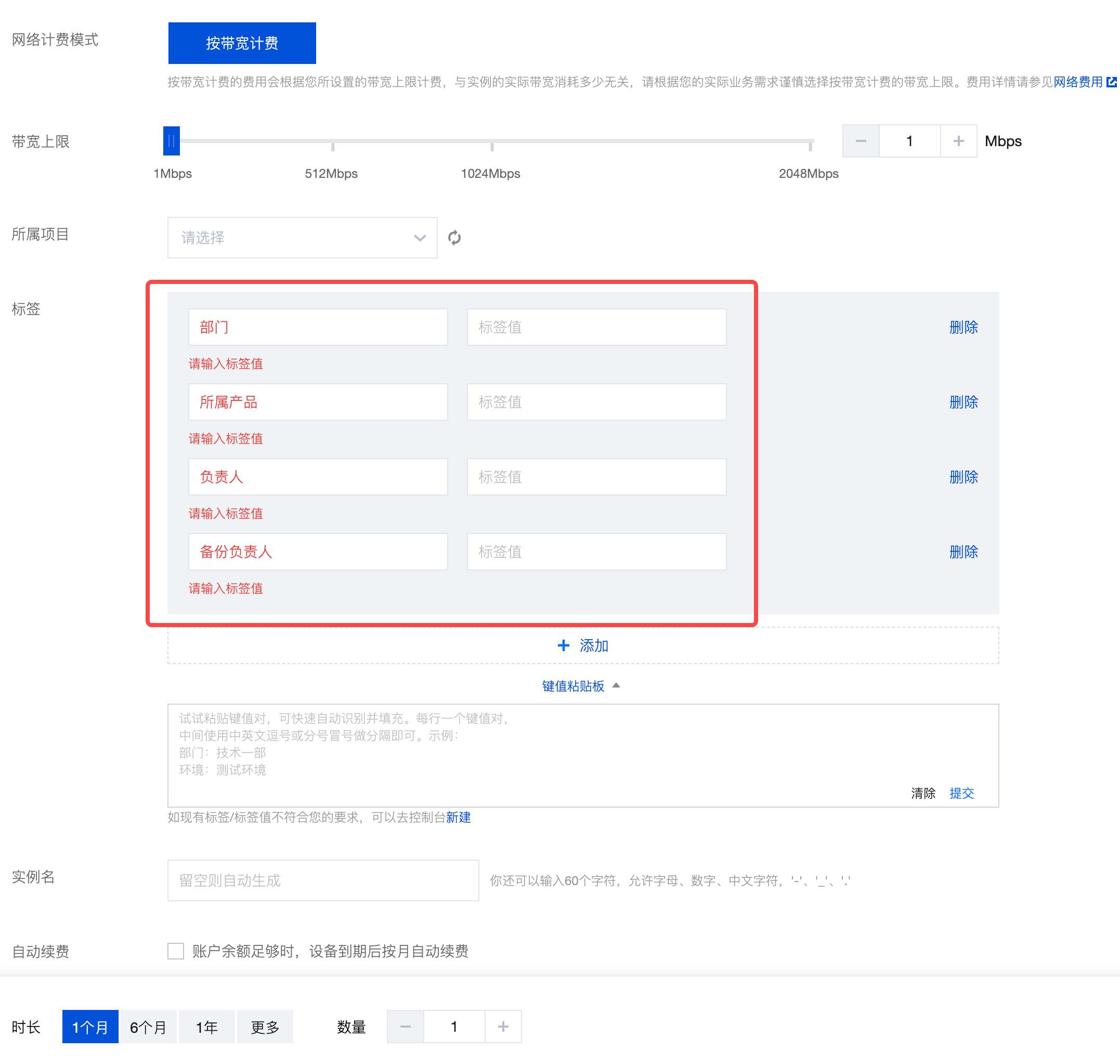The height and width of the screenshot is (1064, 1120).
Task: Click the 实例名 input field
Action: [x=323, y=880]
